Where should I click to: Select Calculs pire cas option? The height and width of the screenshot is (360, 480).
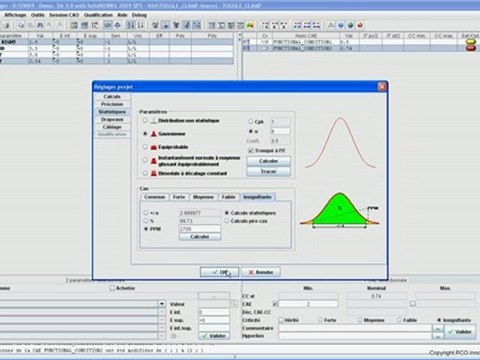(227, 221)
